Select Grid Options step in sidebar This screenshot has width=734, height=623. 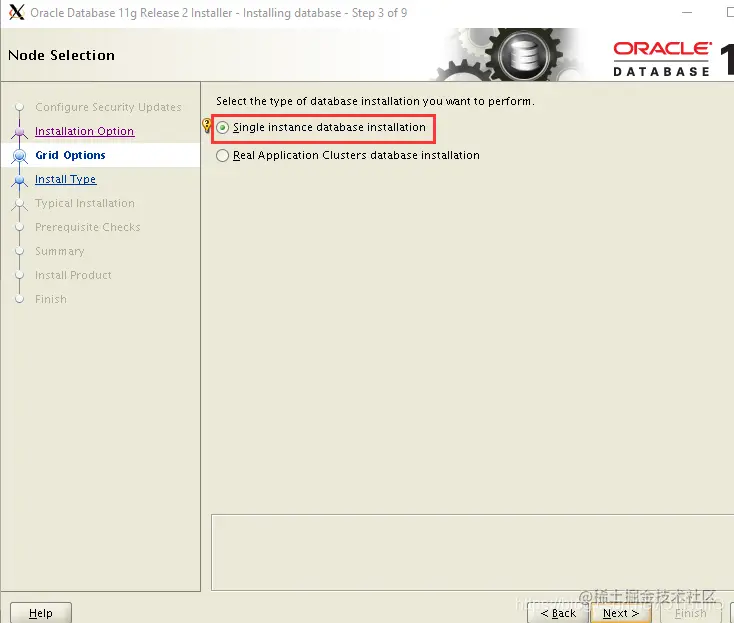pos(70,155)
